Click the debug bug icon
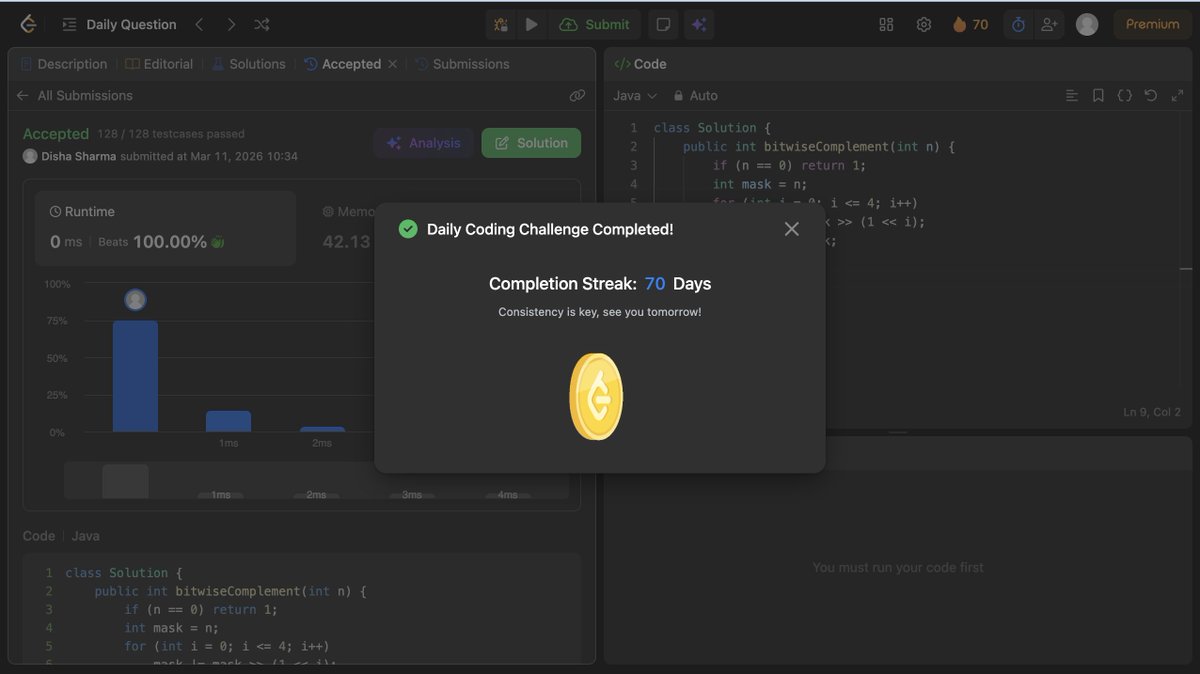Viewport: 1200px width, 674px height. pyautogui.click(x=501, y=24)
